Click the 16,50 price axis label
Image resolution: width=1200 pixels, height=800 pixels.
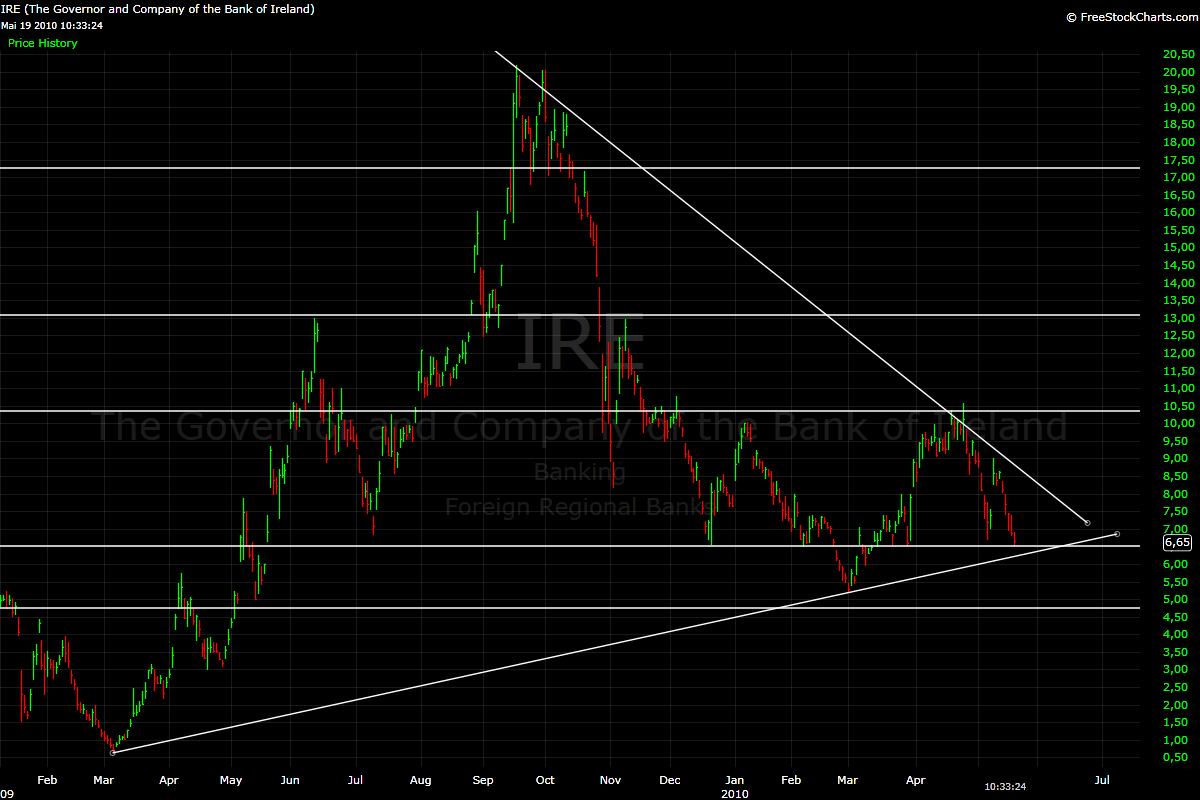(x=1177, y=195)
